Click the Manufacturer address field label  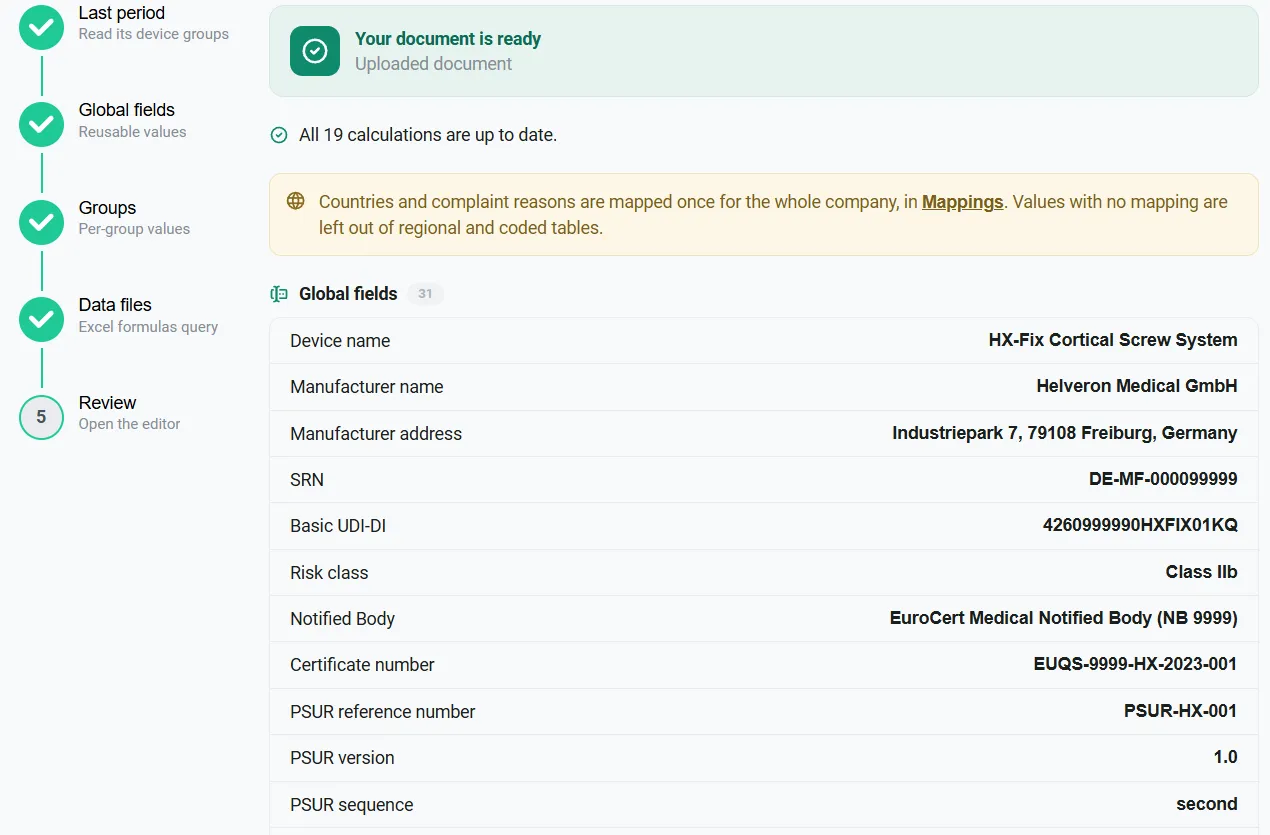point(376,434)
